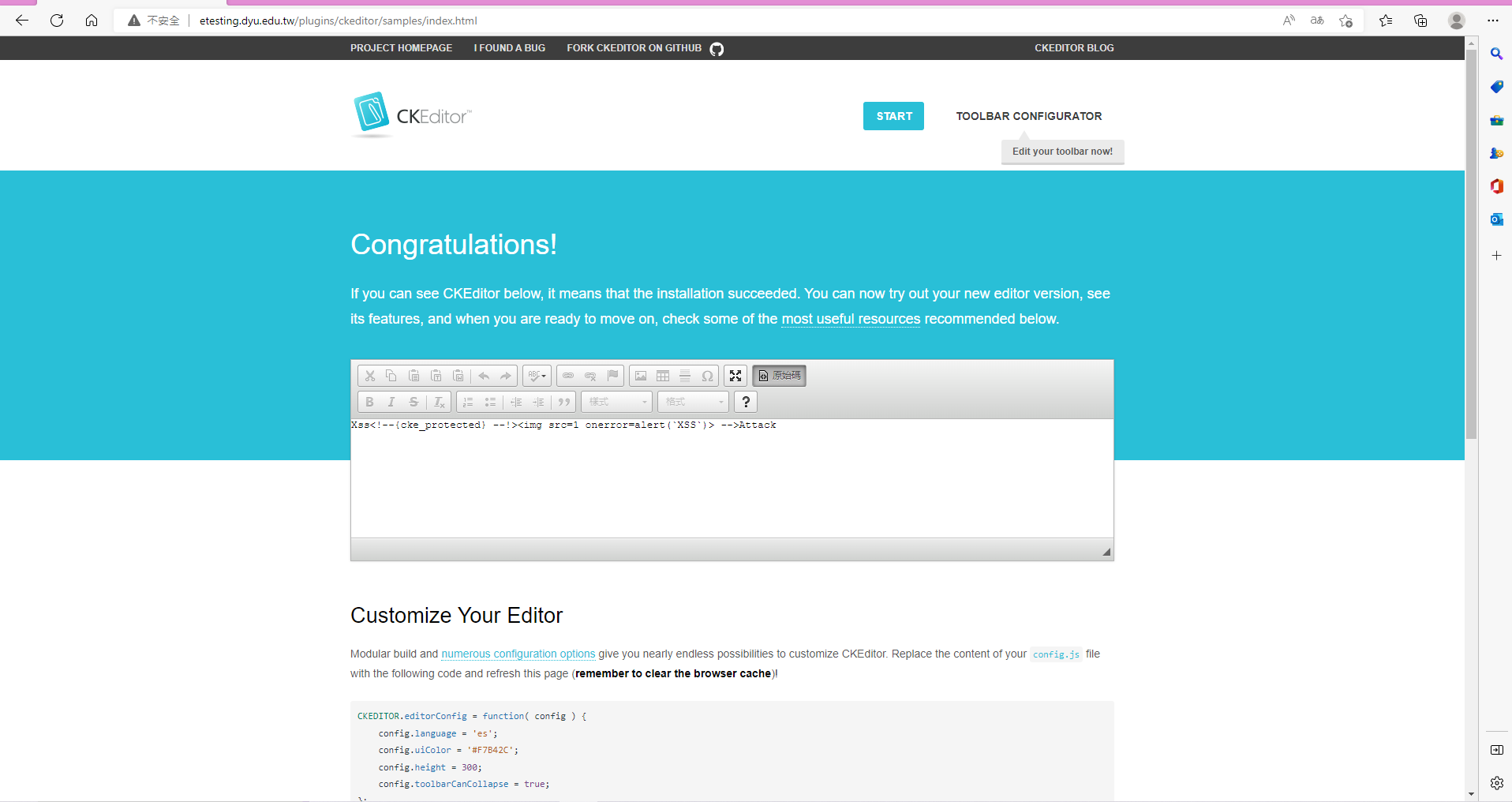Click the Horizontal Line icon
The image size is (1512, 802).
[685, 376]
